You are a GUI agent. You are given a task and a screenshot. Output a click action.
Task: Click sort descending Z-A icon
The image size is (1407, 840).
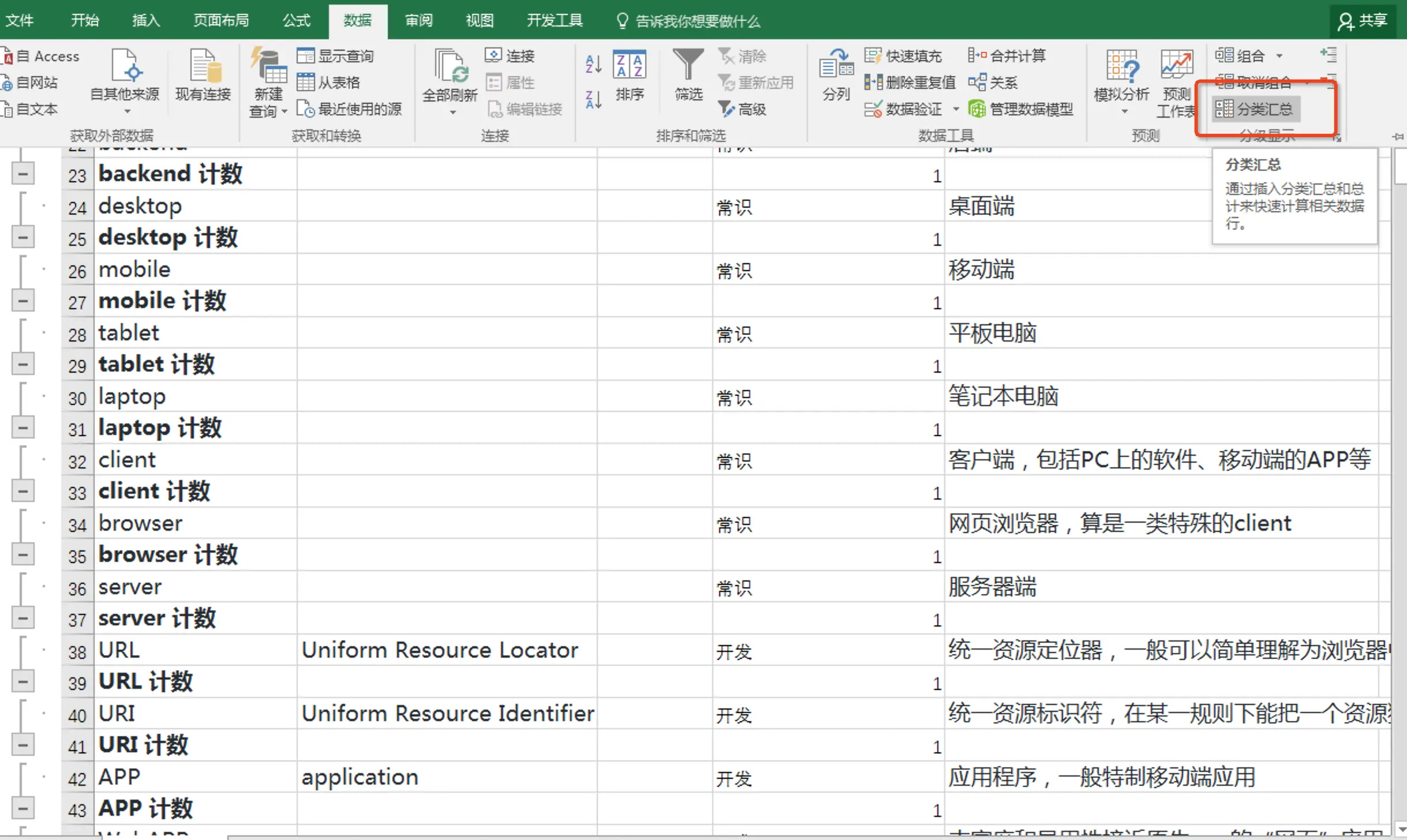click(x=593, y=100)
